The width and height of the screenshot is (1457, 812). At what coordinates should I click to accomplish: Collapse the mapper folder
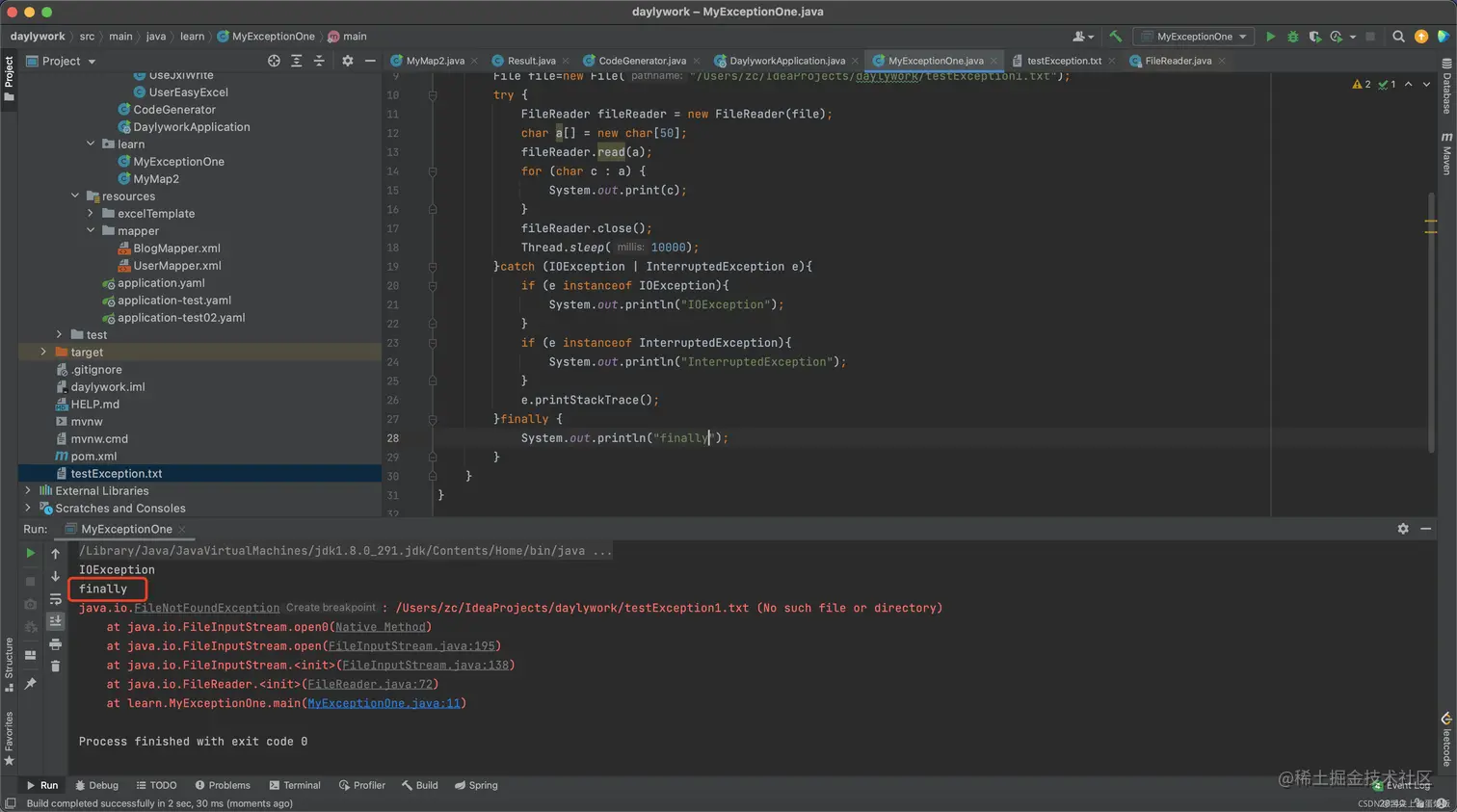click(x=91, y=230)
